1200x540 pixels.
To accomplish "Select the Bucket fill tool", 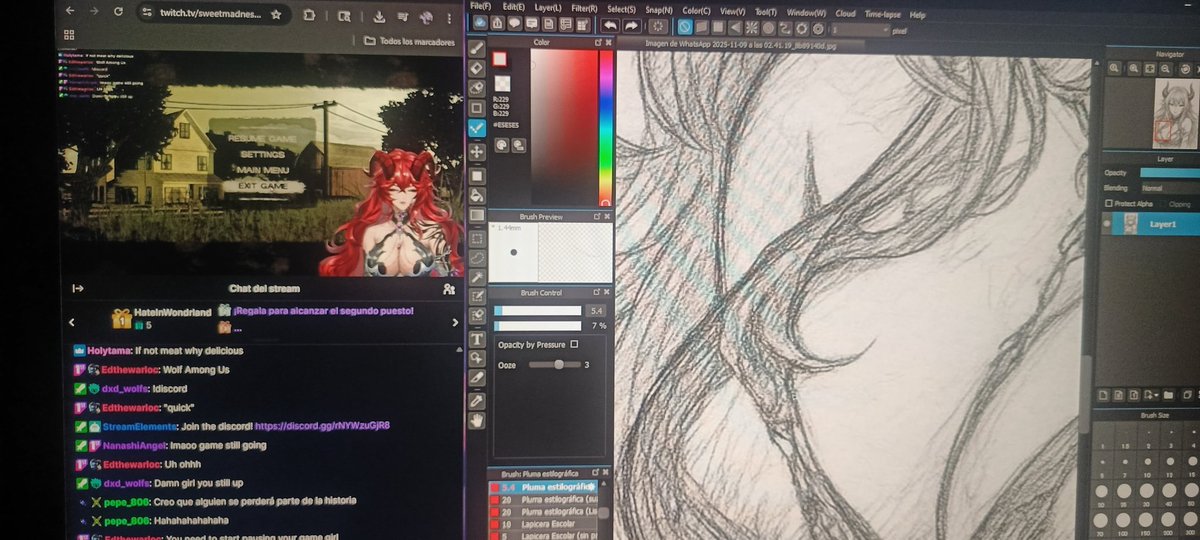I will click(477, 196).
